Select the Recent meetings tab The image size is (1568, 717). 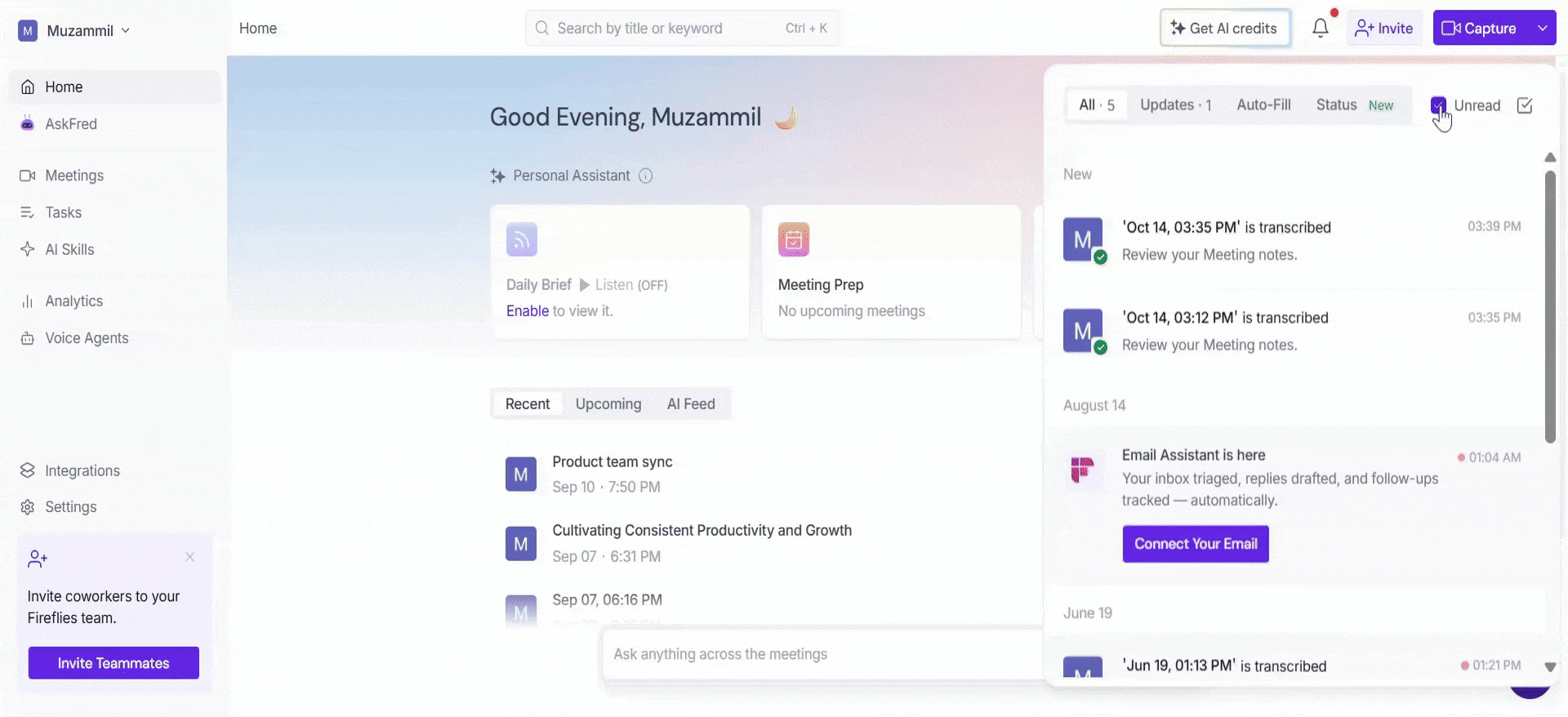[528, 404]
